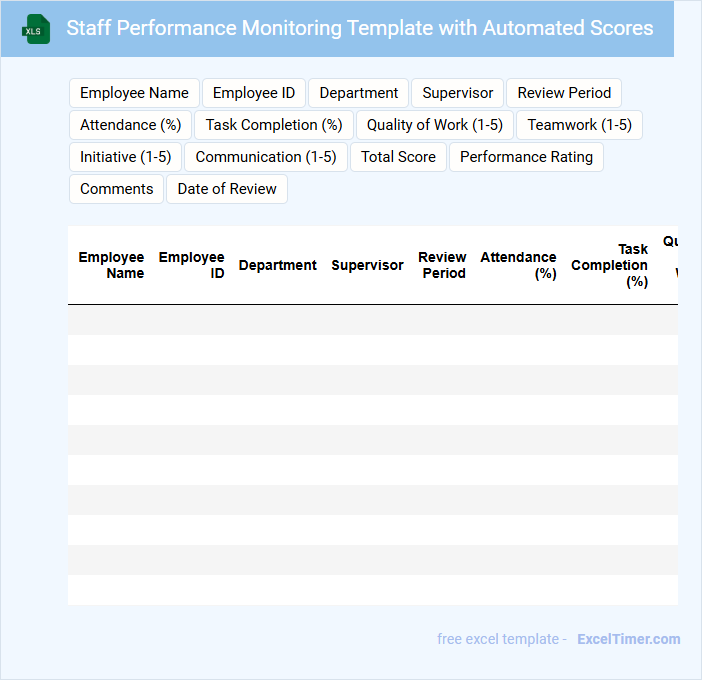Select the Comments tag
Viewport: 702px width, 680px height.
point(116,189)
